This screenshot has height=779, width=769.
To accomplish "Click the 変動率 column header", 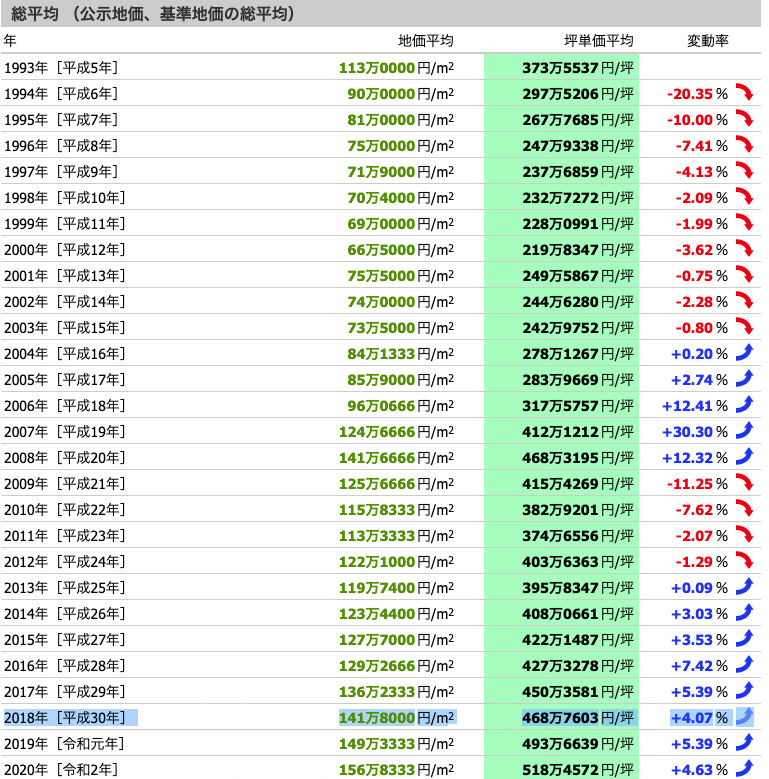I will pyautogui.click(x=707, y=41).
